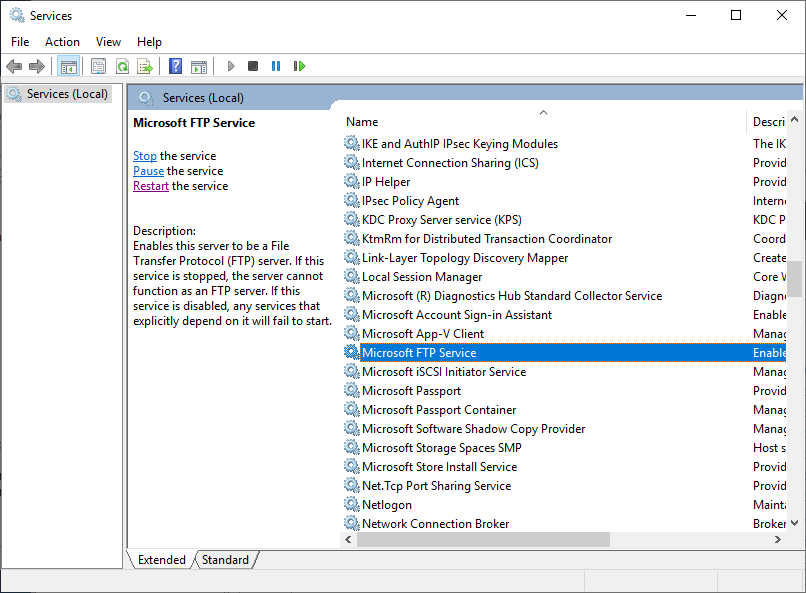The height and width of the screenshot is (593, 806).
Task: Select Net.Tcp Port Sharing Service
Action: (x=436, y=486)
